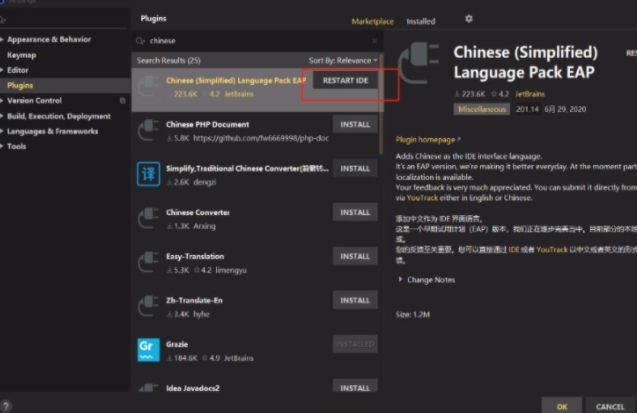The image size is (637, 413).
Task: Click Restart IDE for Chinese Language Pack
Action: pyautogui.click(x=345, y=80)
